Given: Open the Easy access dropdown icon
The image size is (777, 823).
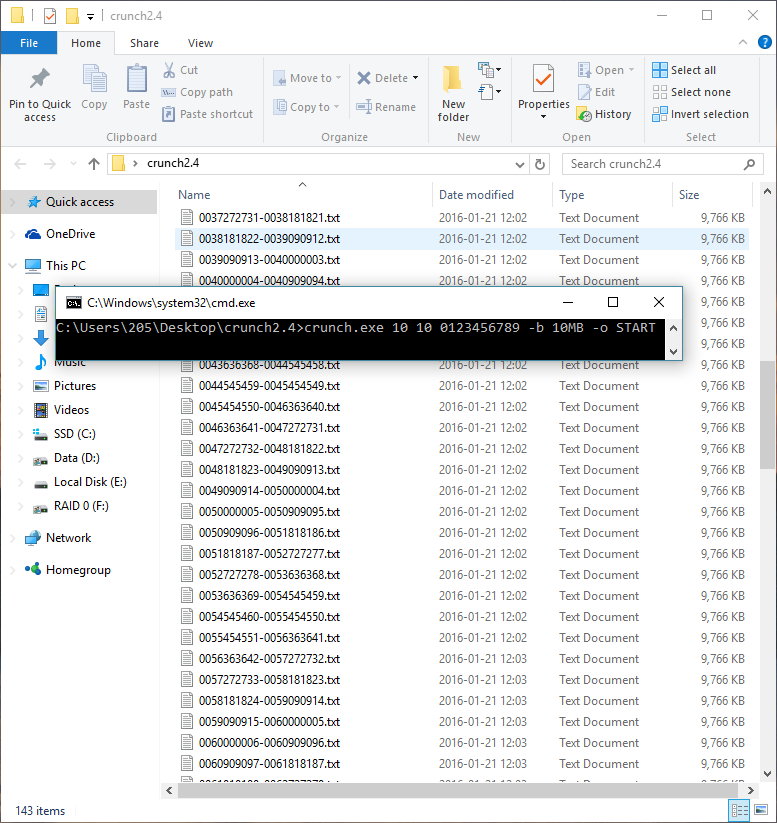Looking at the screenshot, I should click(489, 92).
